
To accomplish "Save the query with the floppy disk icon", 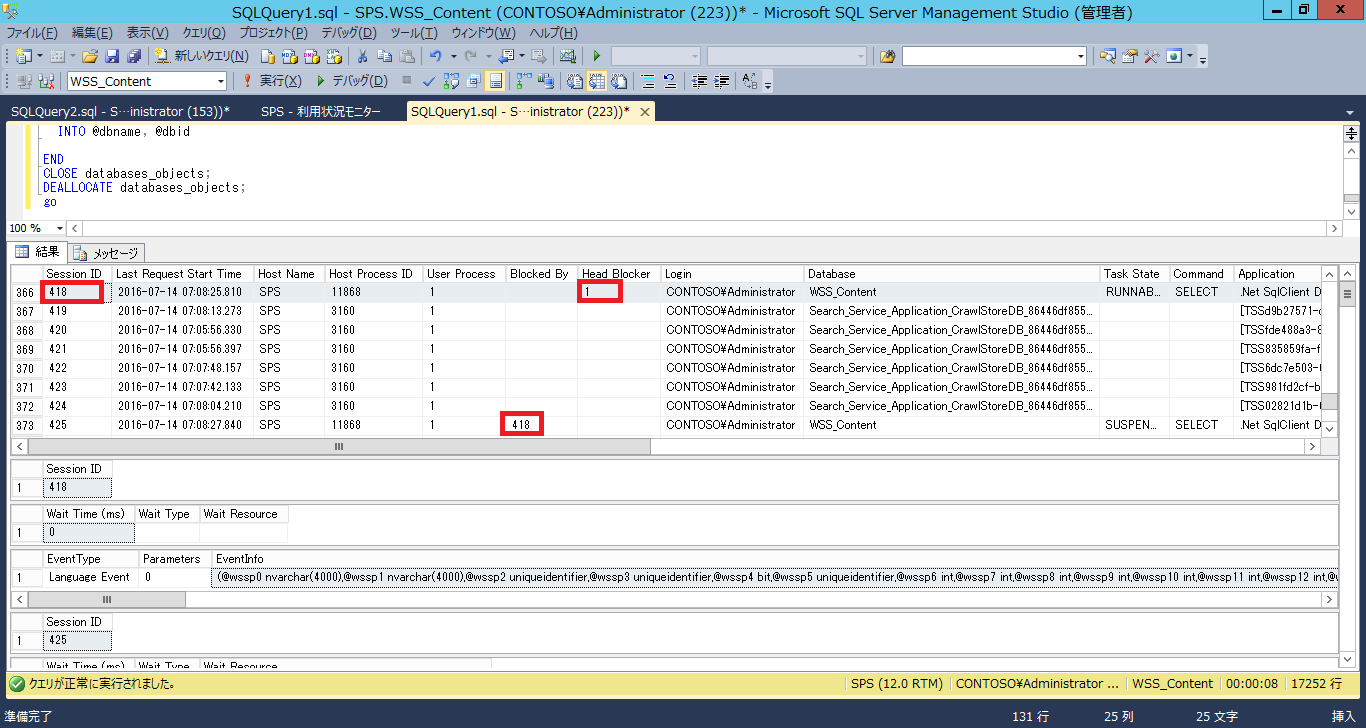I will click(x=112, y=56).
